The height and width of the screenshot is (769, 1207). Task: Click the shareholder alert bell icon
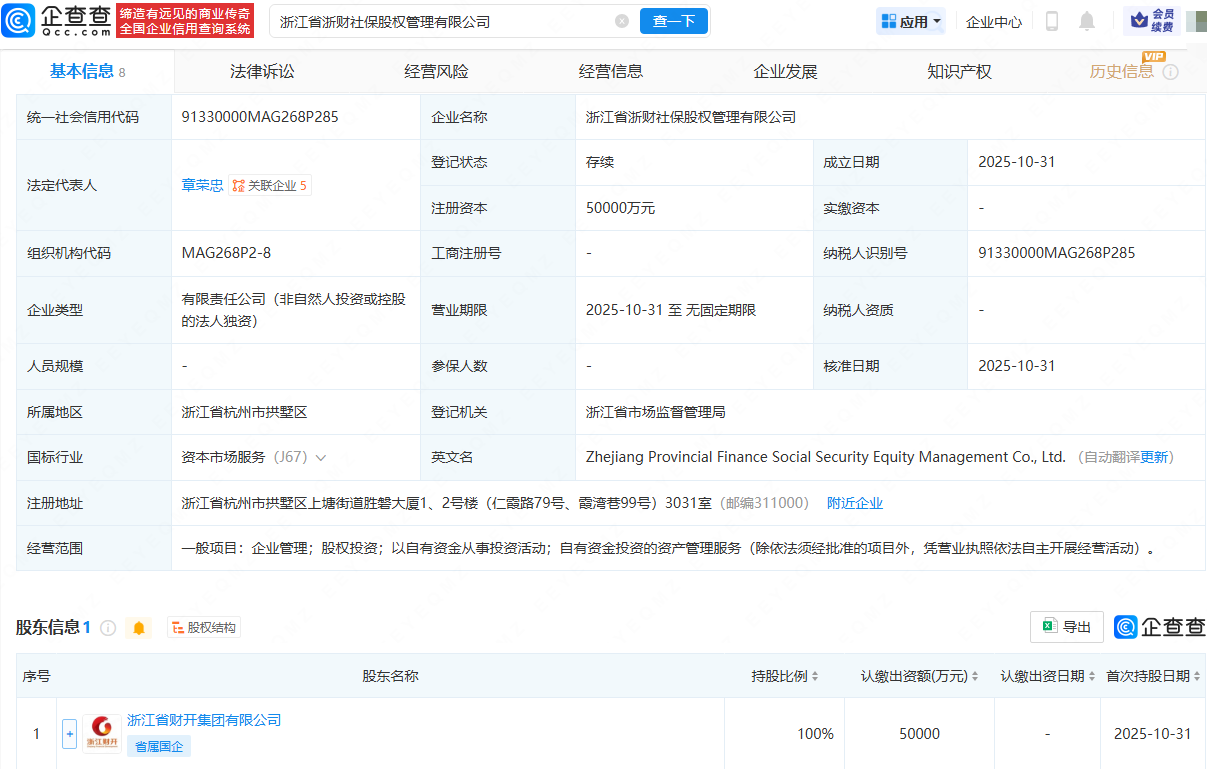139,628
